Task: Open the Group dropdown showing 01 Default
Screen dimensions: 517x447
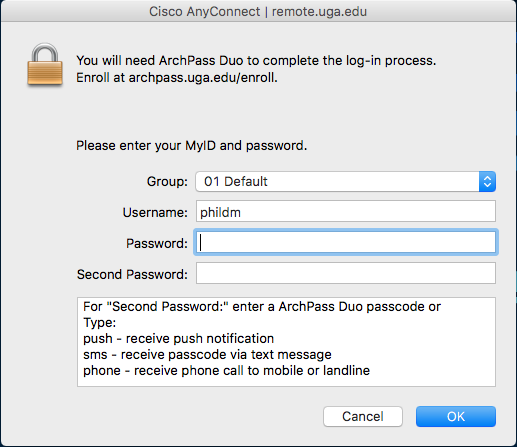Action: click(345, 181)
